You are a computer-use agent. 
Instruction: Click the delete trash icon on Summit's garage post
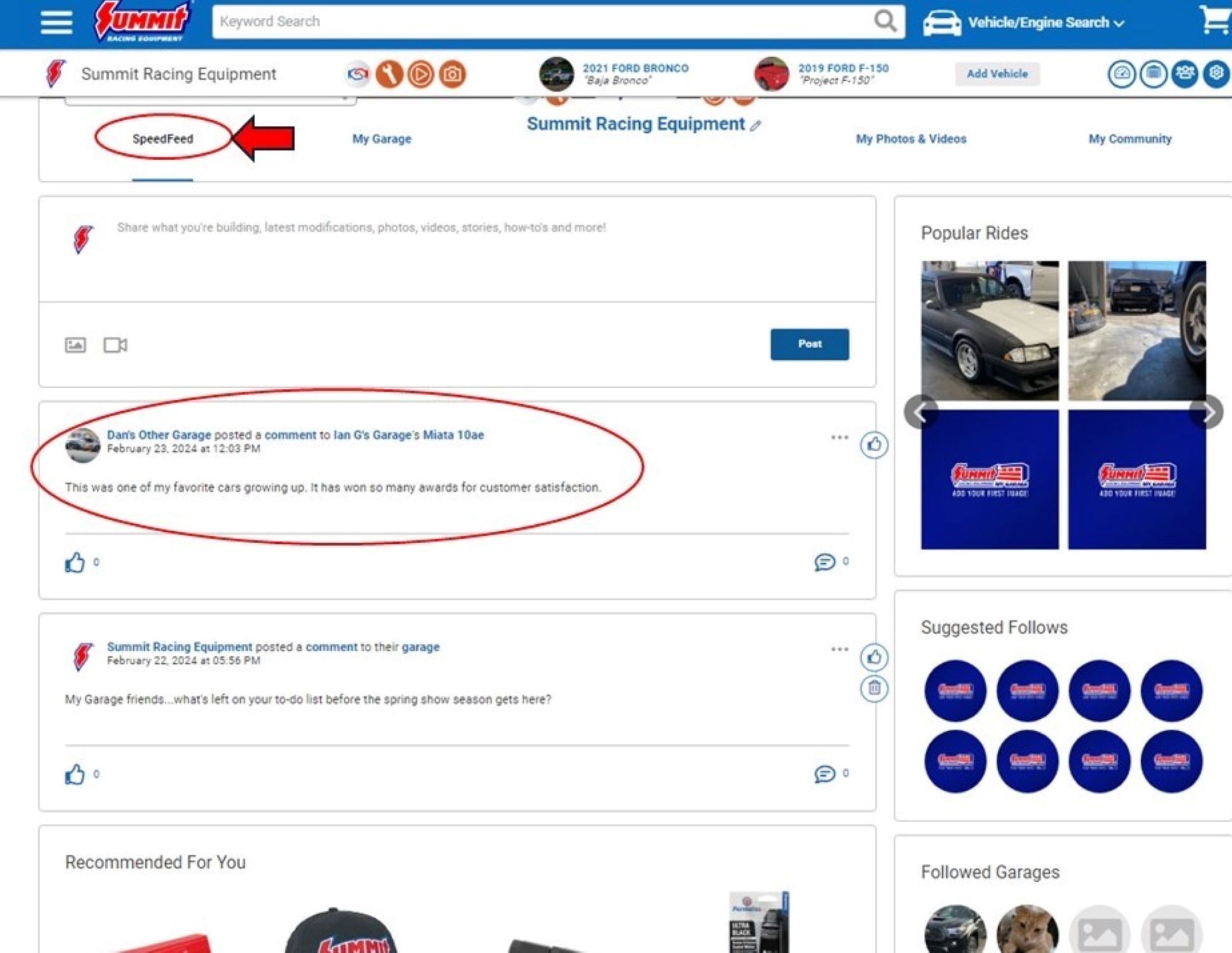[x=874, y=686]
